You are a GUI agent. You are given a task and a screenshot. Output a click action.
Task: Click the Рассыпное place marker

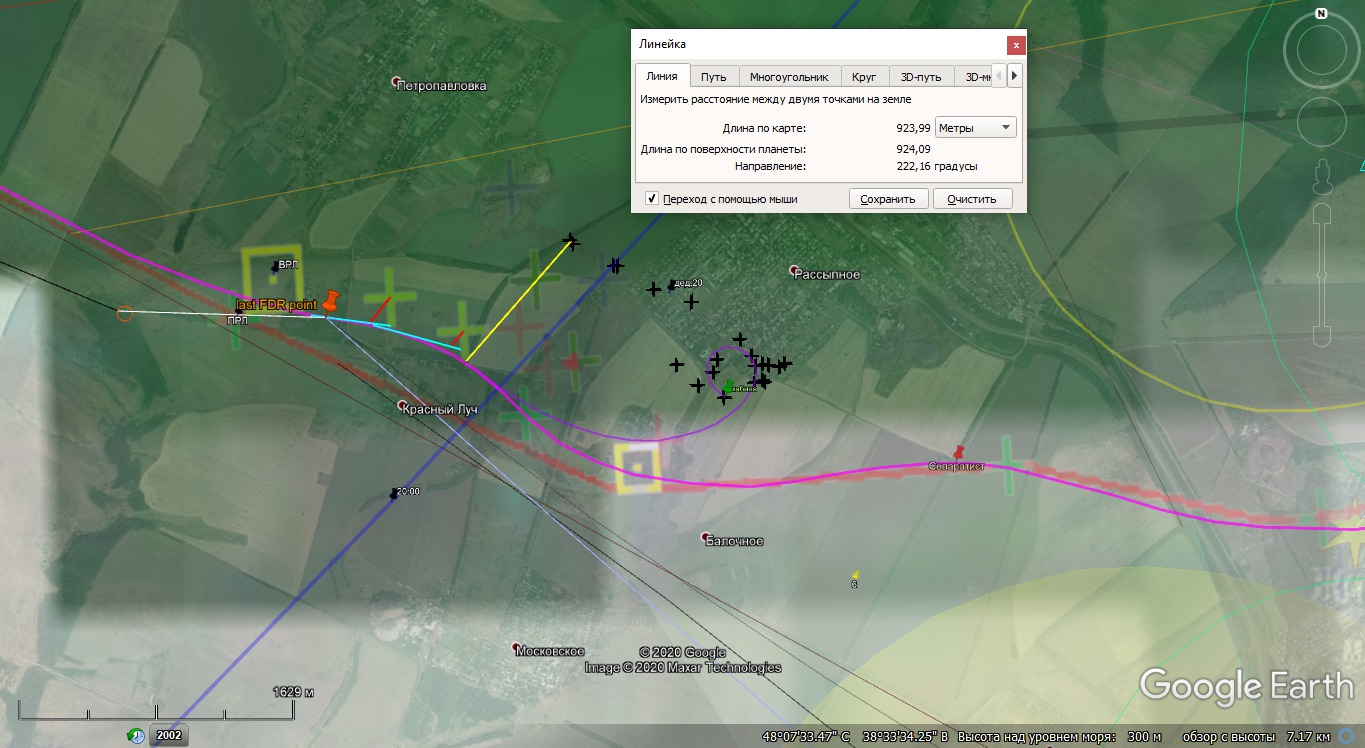pyautogui.click(x=794, y=270)
